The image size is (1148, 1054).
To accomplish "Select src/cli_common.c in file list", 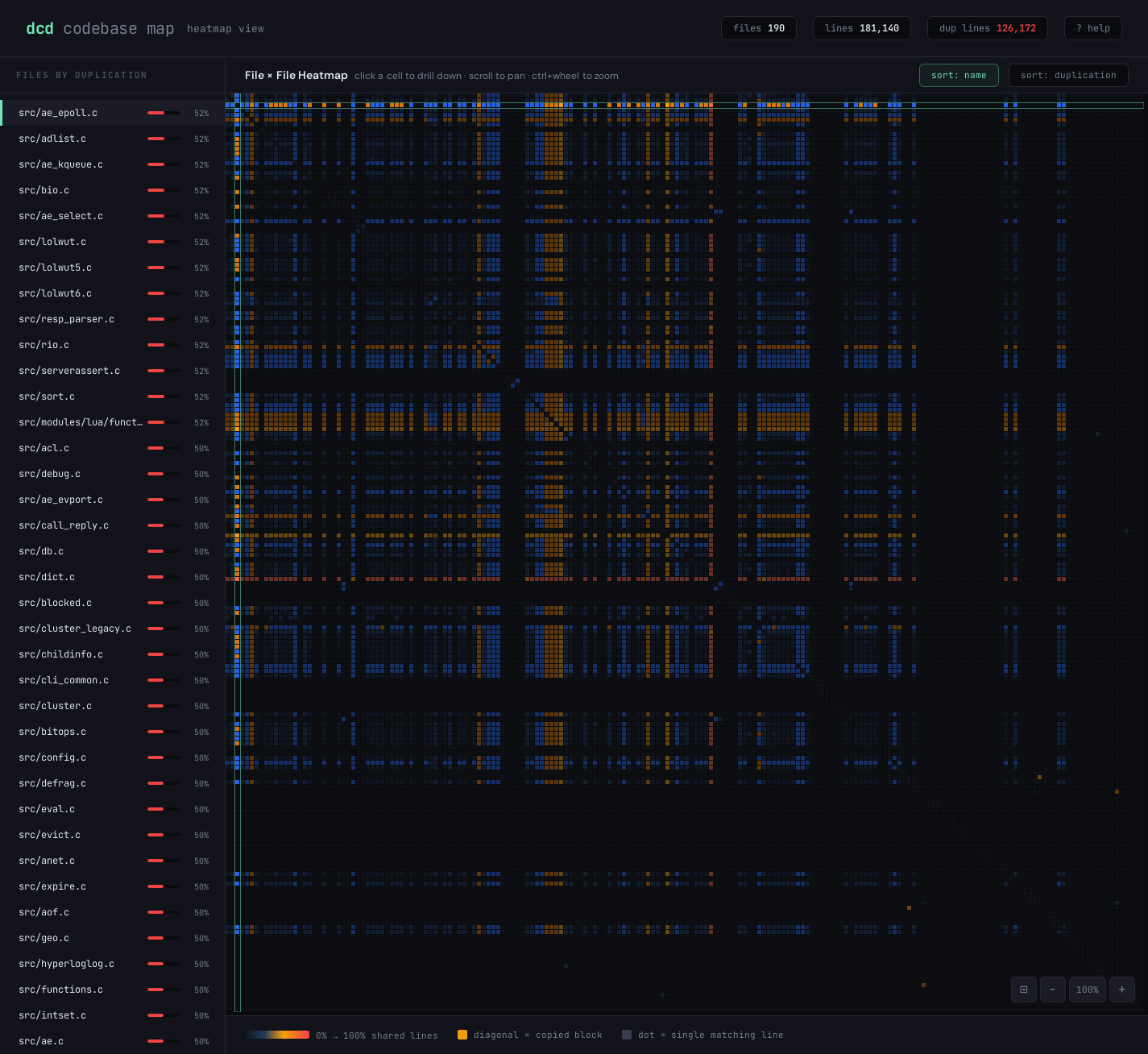I will coord(113,680).
